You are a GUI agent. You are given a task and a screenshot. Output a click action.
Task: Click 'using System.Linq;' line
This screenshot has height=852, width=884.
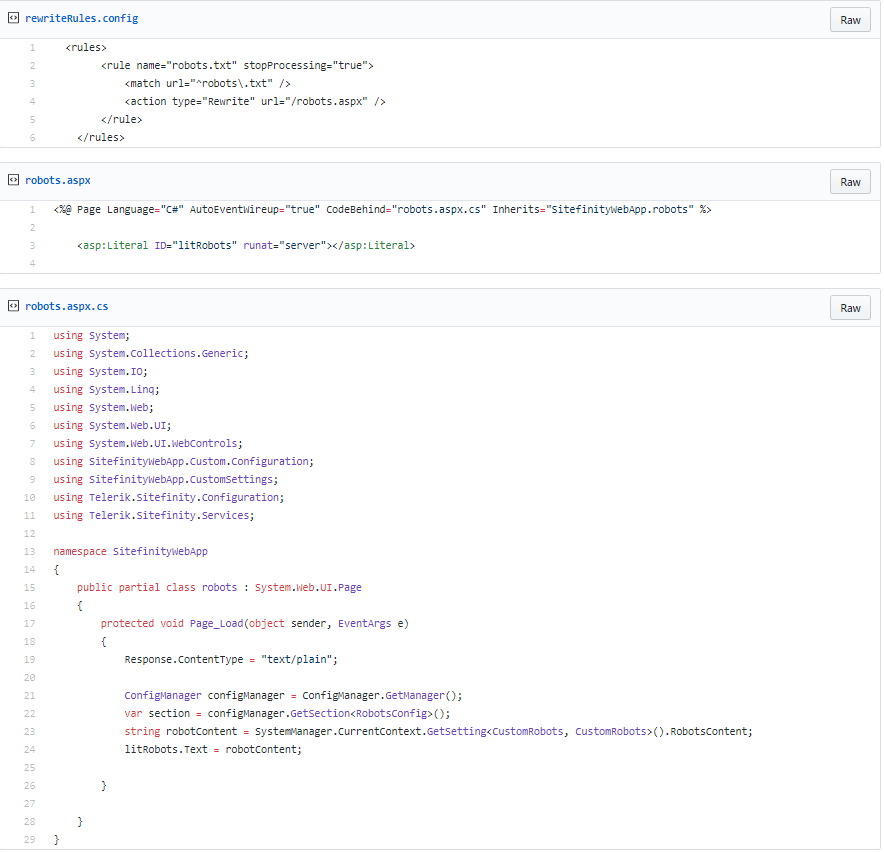[106, 390]
